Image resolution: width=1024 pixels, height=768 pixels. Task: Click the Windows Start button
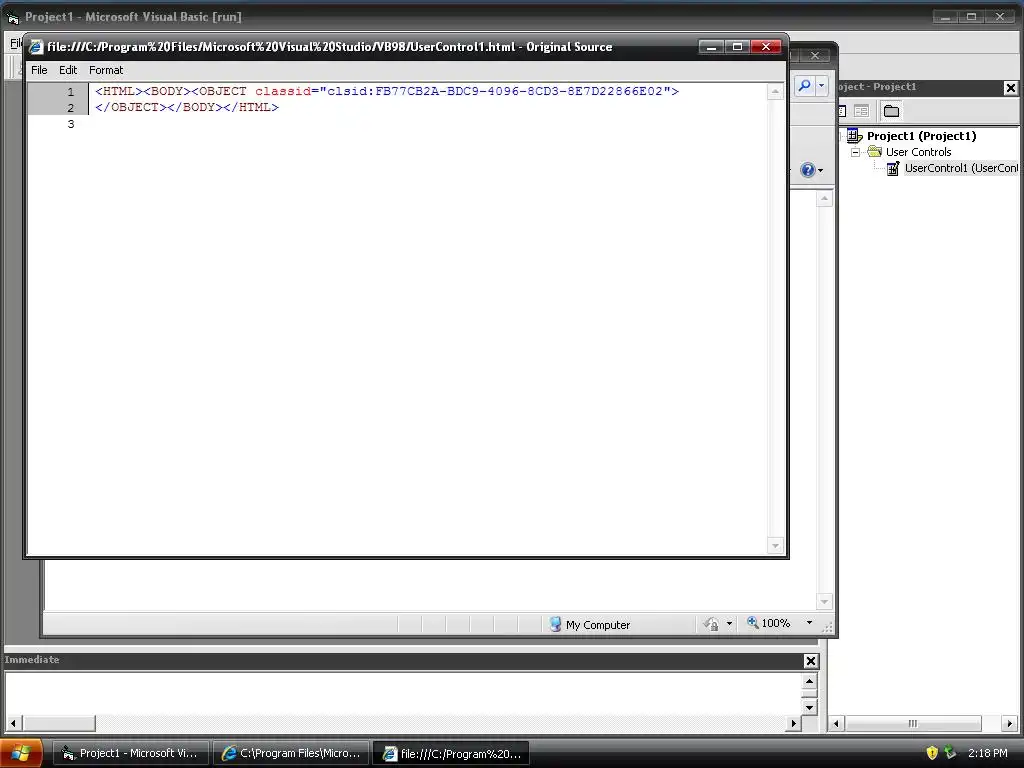coord(21,753)
